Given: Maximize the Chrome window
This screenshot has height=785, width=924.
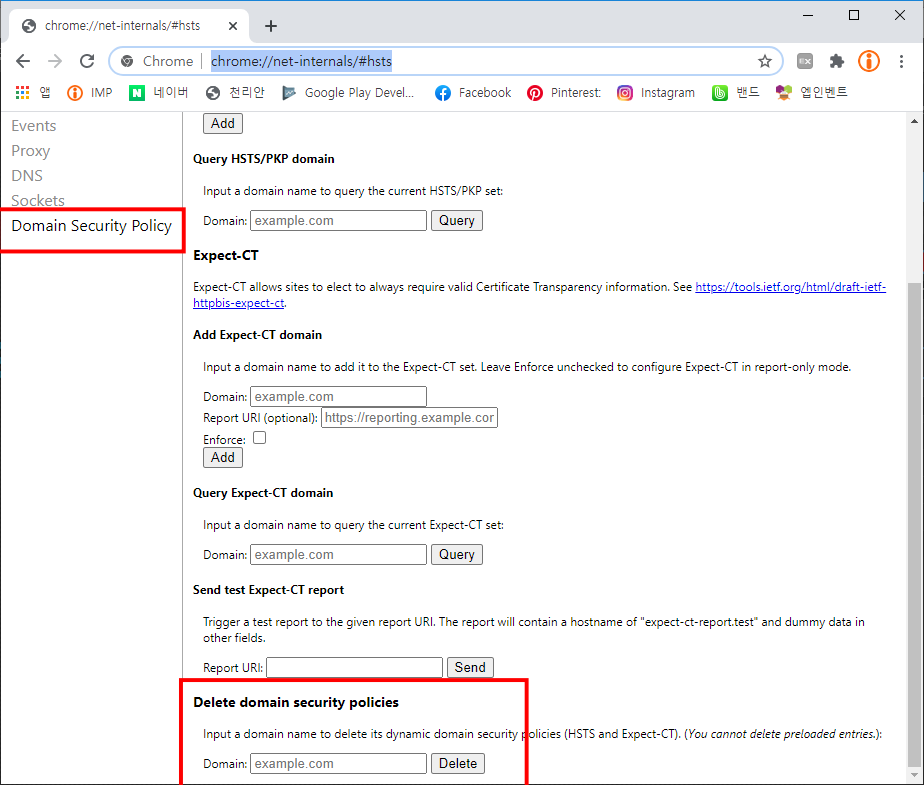Looking at the screenshot, I should 854,15.
